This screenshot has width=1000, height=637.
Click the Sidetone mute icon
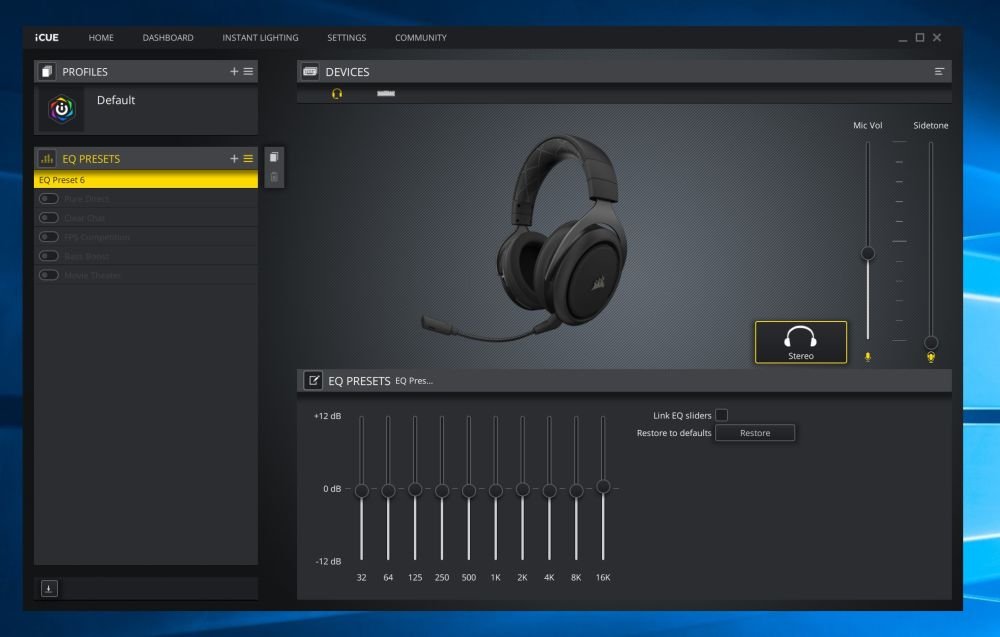click(930, 357)
